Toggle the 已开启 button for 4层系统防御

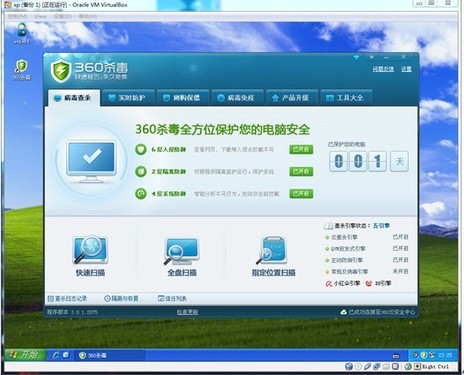pyautogui.click(x=301, y=193)
